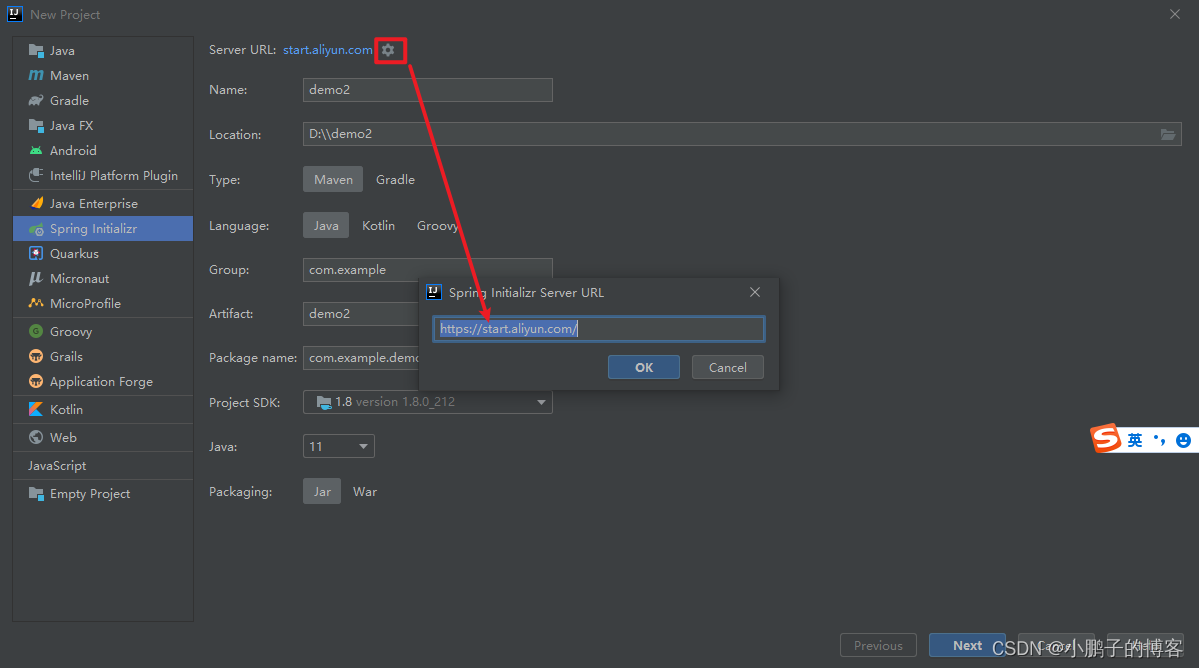Click the Sogou input method S icon
This screenshot has height=668, width=1199.
[x=1106, y=439]
